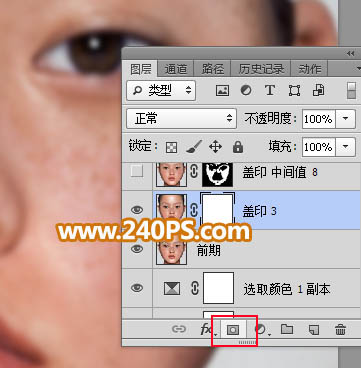Click the 不透明度 100% value field
This screenshot has width=361, height=368.
(x=319, y=119)
